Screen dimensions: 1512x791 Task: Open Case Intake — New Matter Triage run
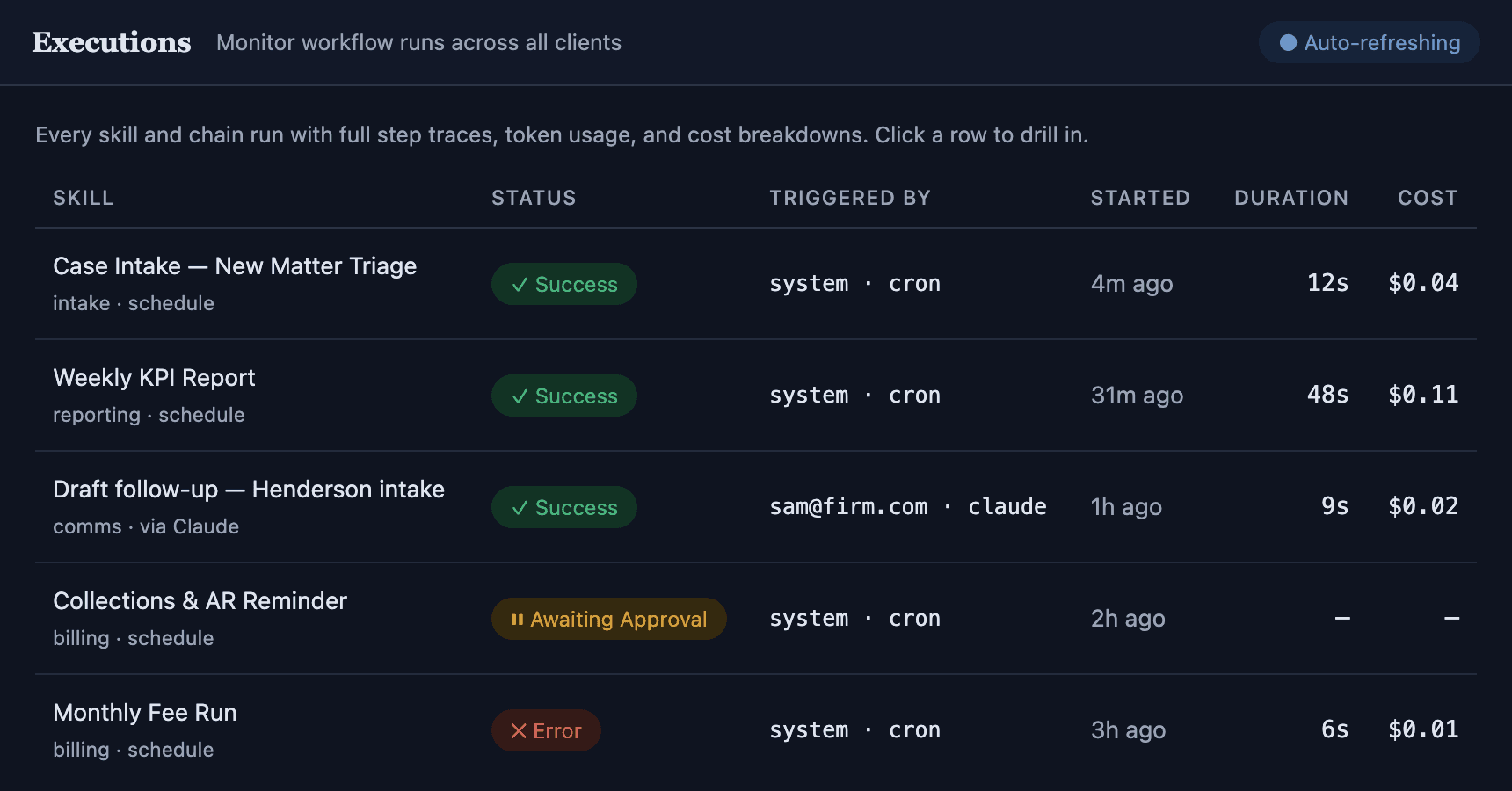[x=756, y=284]
